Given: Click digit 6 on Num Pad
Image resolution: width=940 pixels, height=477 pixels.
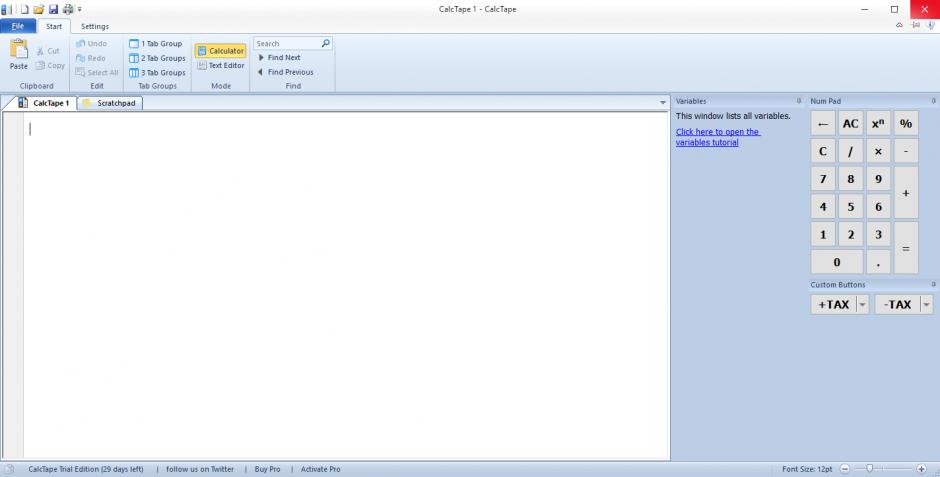Looking at the screenshot, I should pos(878,207).
